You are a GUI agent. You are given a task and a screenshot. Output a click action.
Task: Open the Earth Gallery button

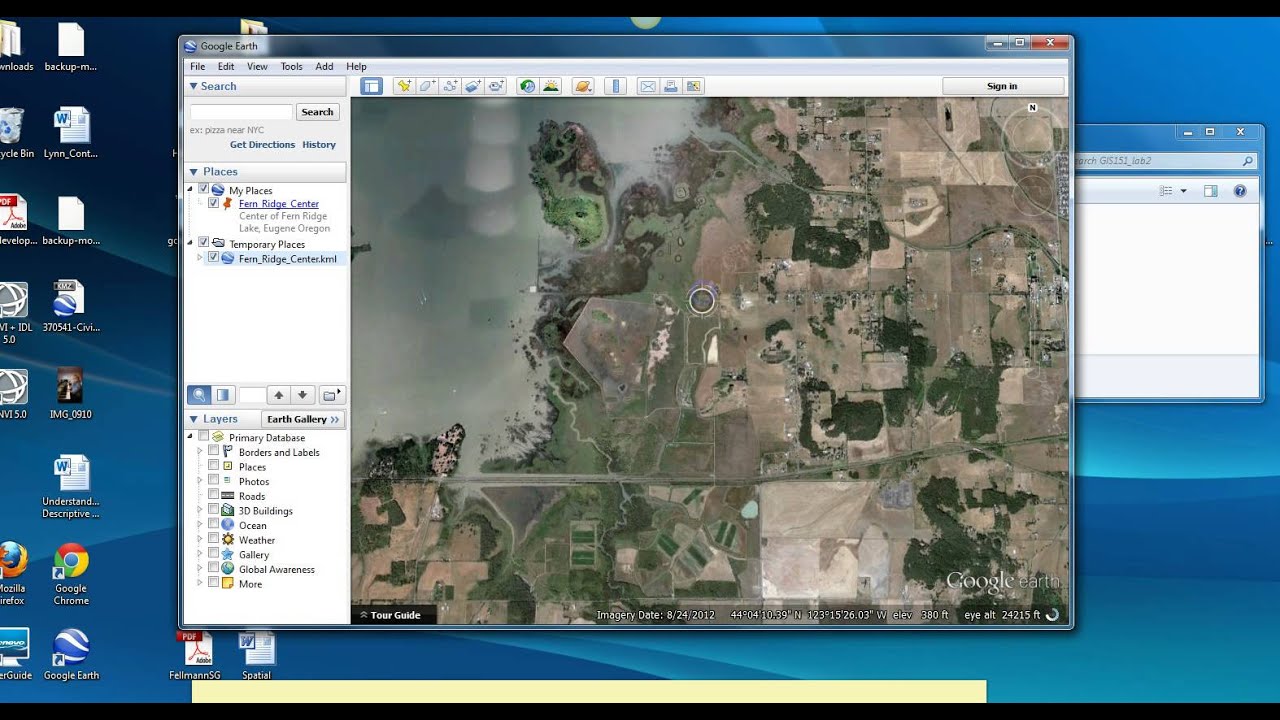pos(303,419)
